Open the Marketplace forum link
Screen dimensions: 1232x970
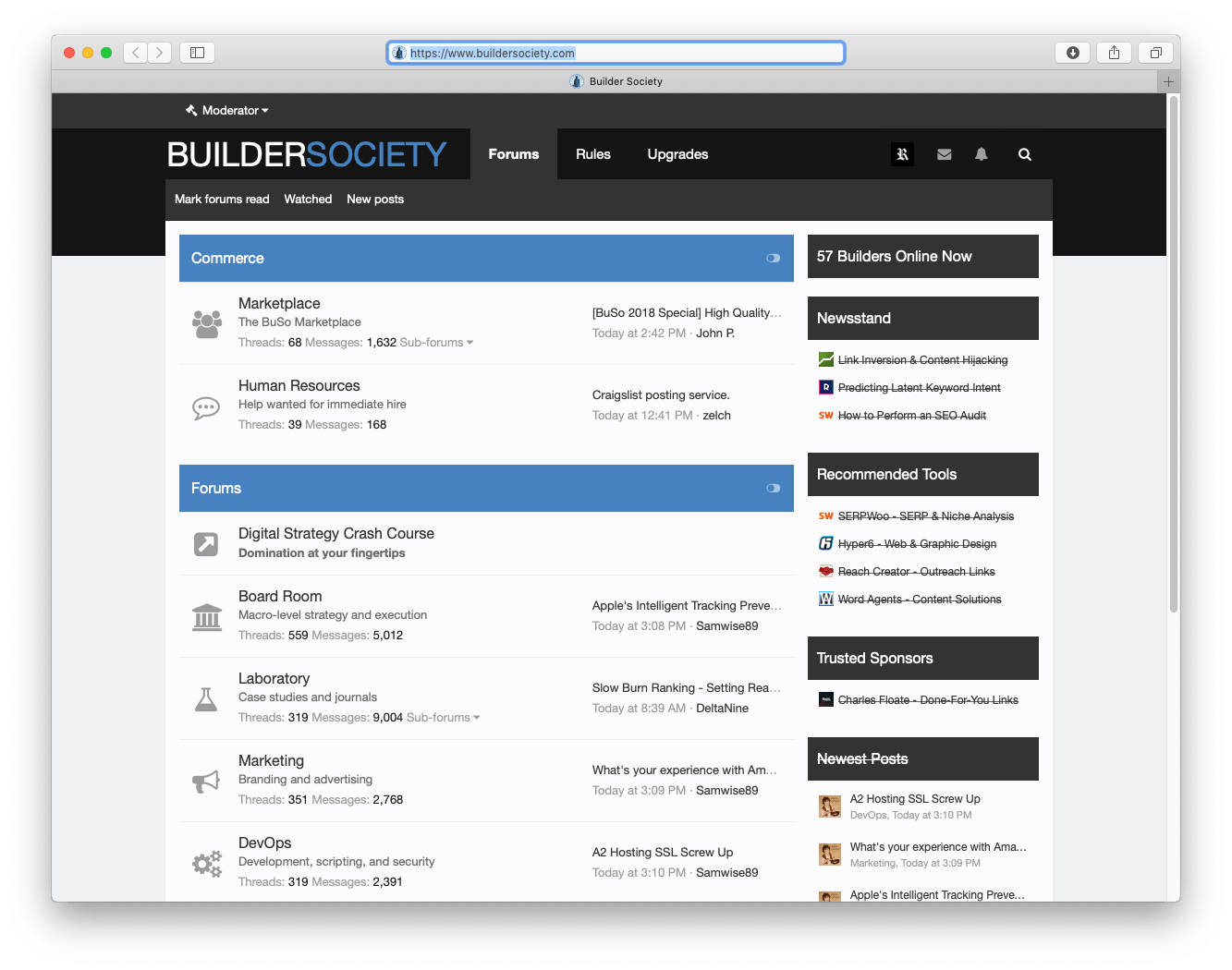point(279,303)
